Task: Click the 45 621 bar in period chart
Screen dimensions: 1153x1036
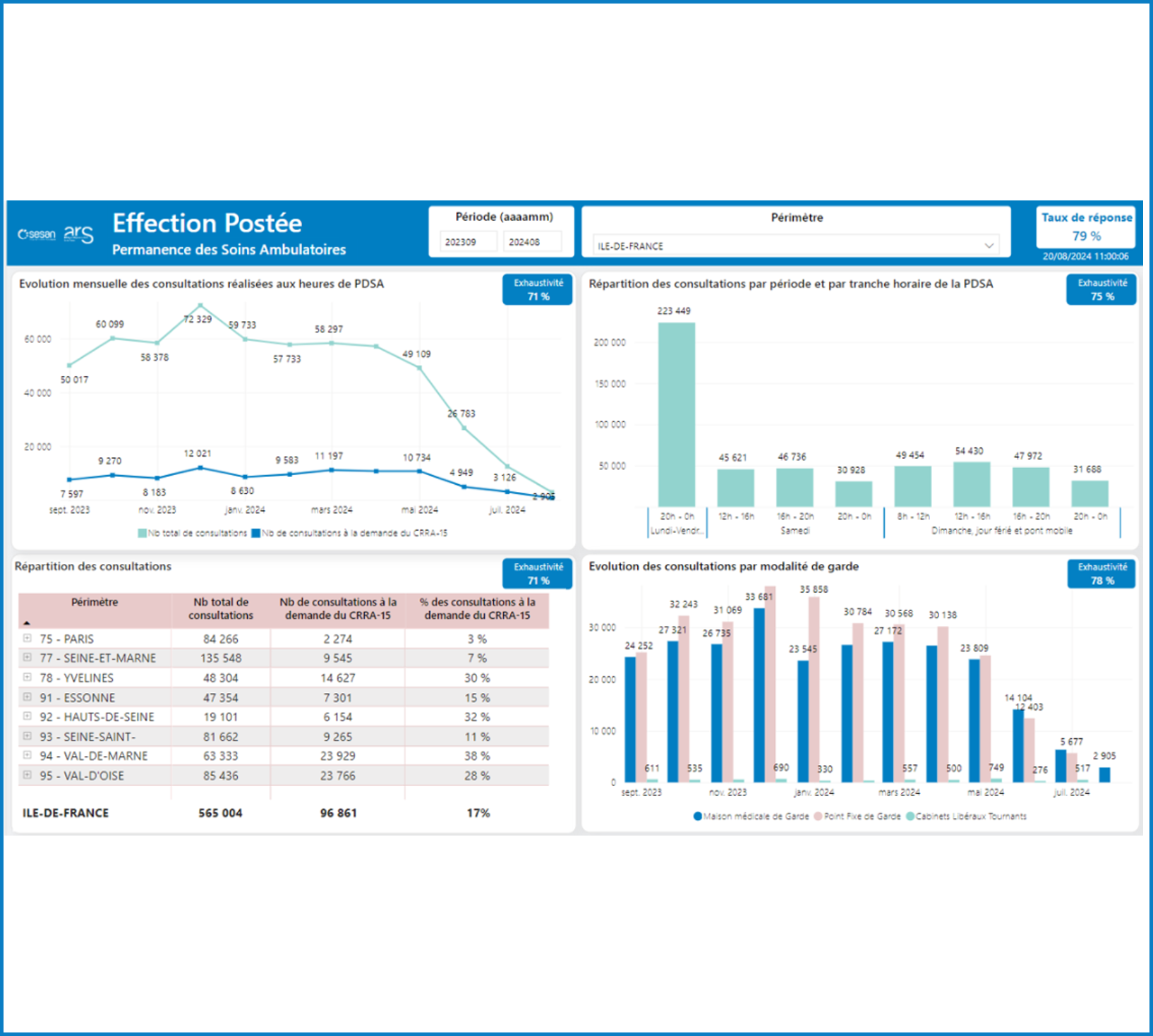Action: 735,488
